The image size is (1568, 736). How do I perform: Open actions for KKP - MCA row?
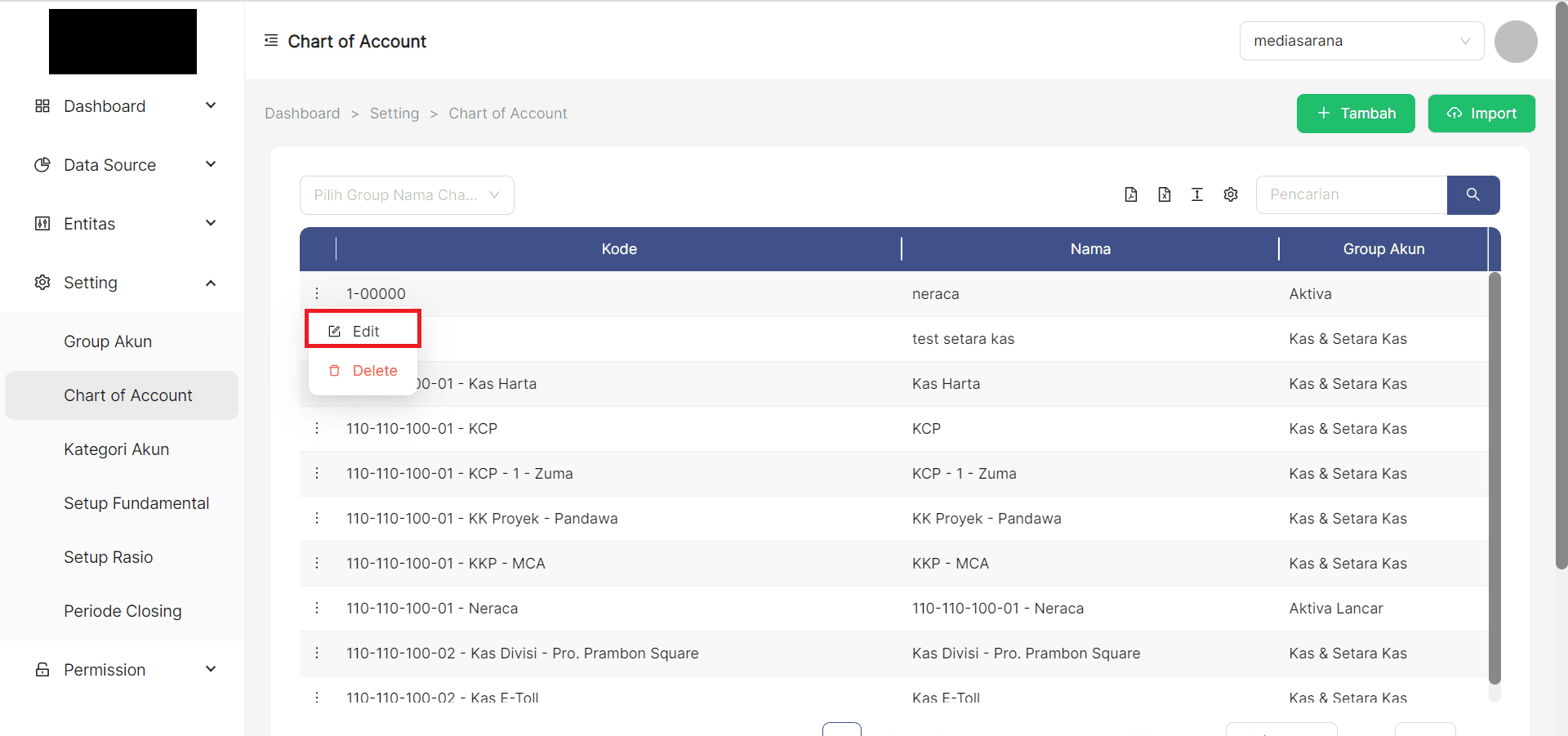point(317,564)
